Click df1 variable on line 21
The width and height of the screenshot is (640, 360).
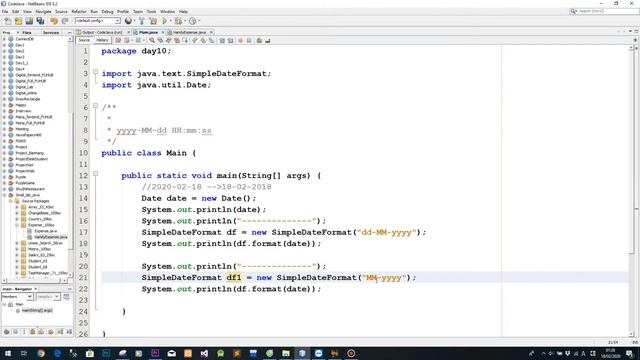click(x=234, y=278)
